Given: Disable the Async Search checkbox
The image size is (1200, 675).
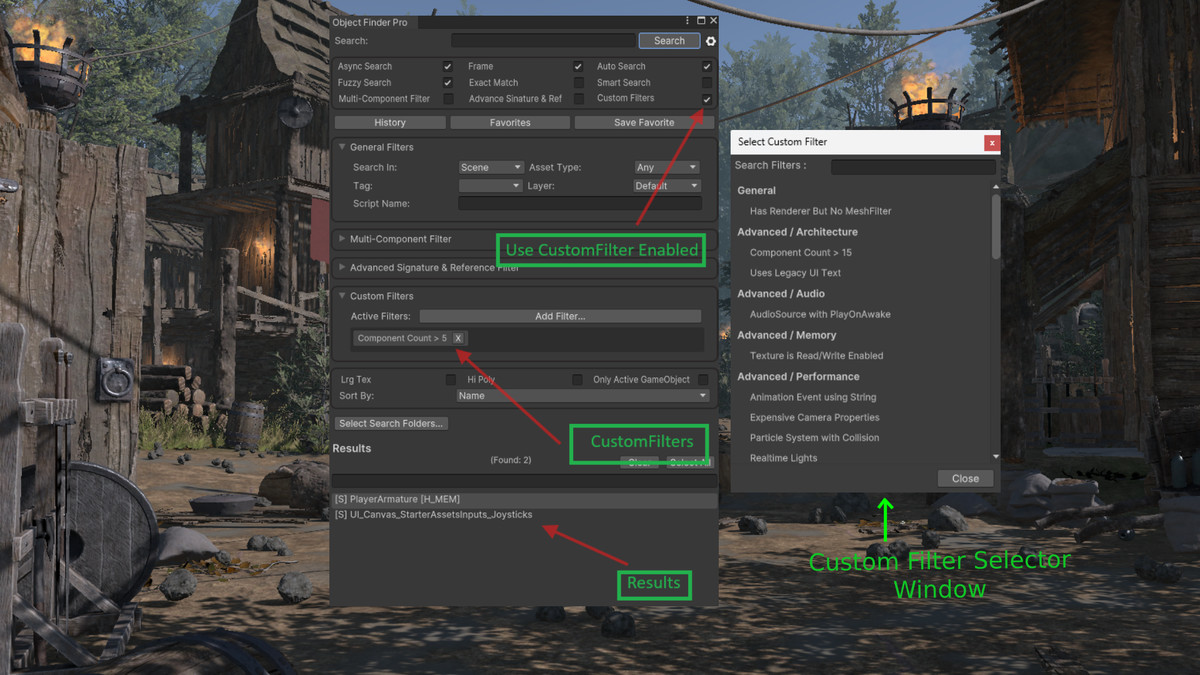Looking at the screenshot, I should [446, 66].
